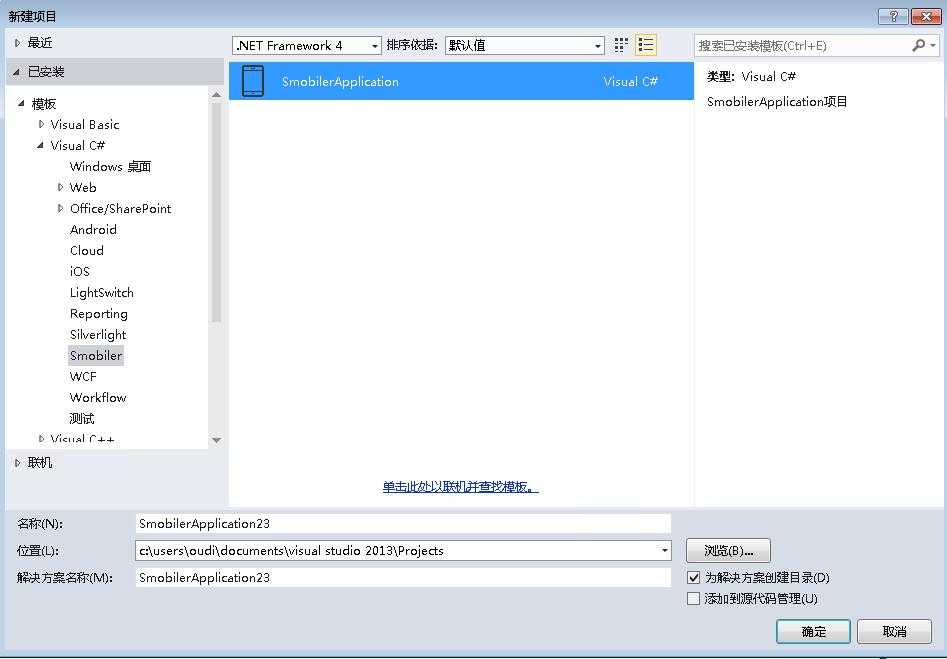The width and height of the screenshot is (947, 659).
Task: Open the dialog help question button
Action: 894,16
